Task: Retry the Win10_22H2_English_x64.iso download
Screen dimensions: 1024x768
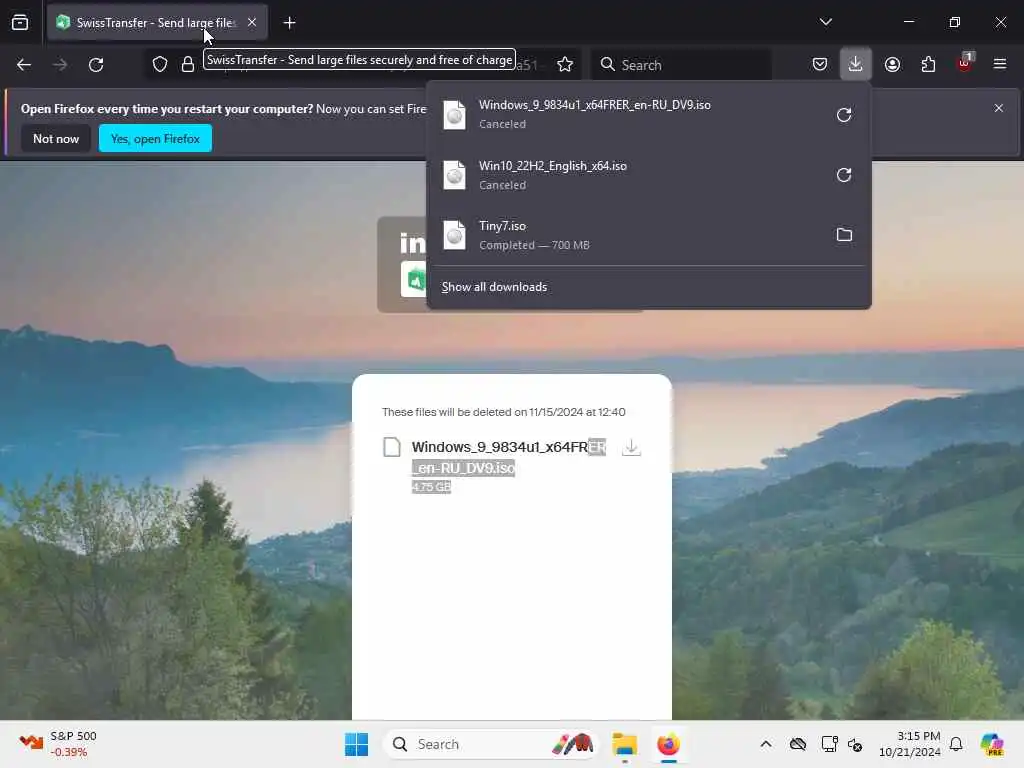Action: pos(844,175)
